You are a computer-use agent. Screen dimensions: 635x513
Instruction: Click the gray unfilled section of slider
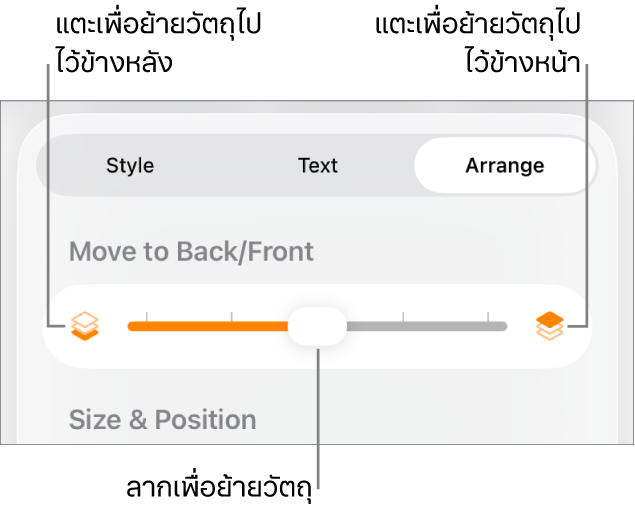point(425,326)
